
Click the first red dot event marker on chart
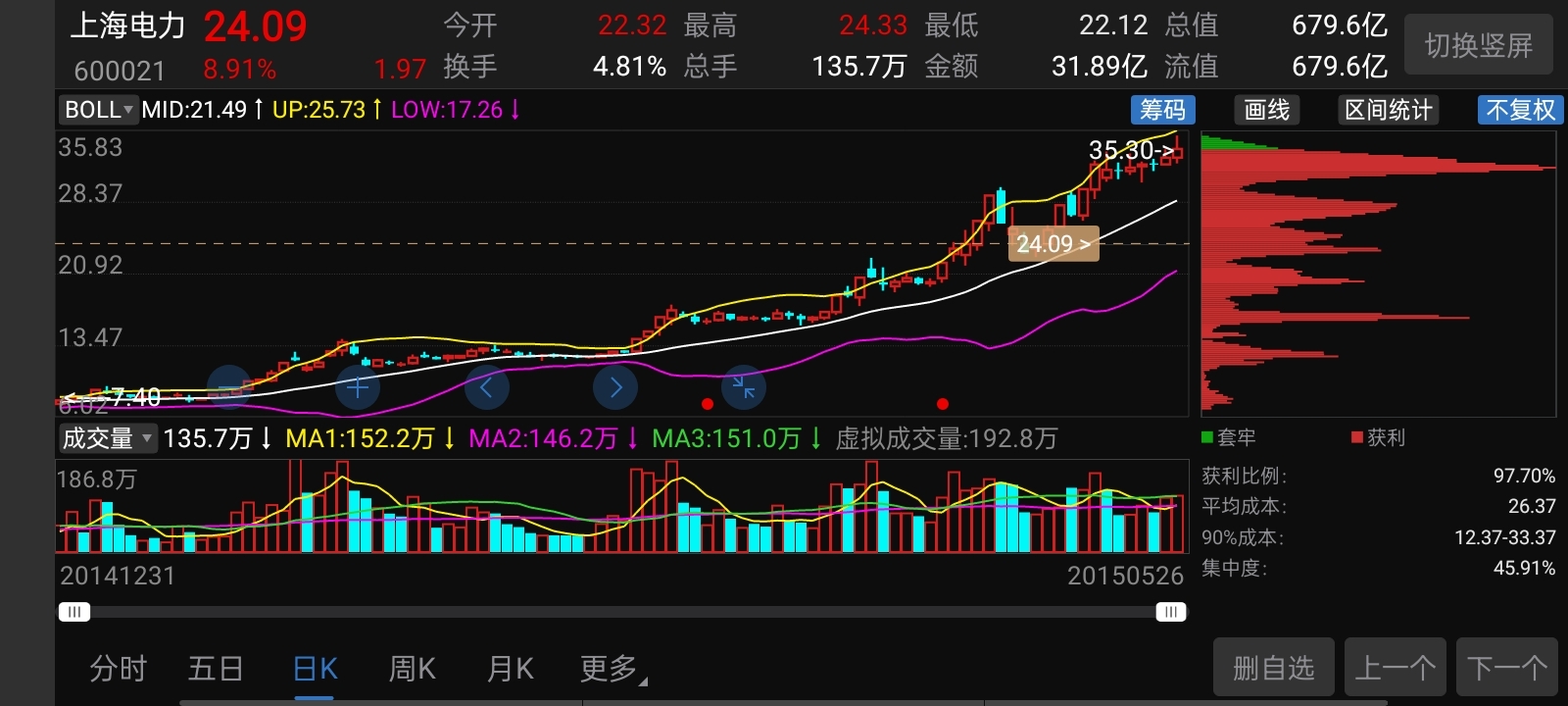708,404
